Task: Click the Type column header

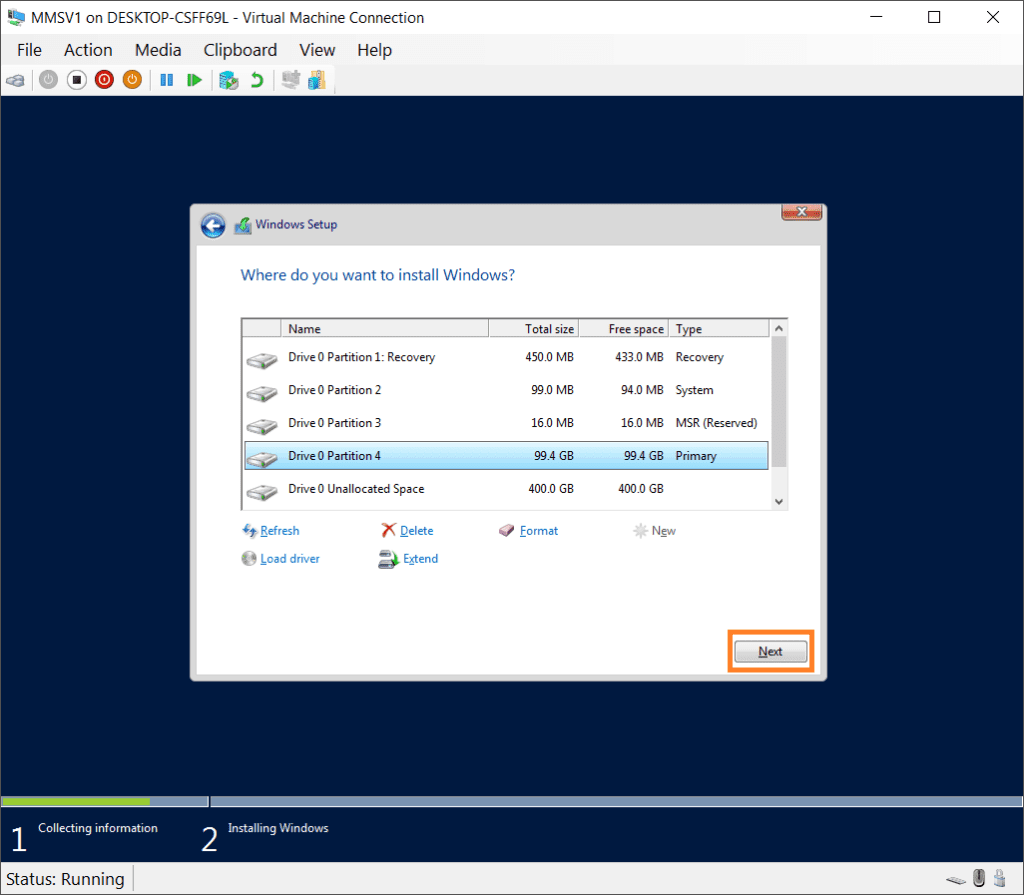Action: pyautogui.click(x=720, y=329)
